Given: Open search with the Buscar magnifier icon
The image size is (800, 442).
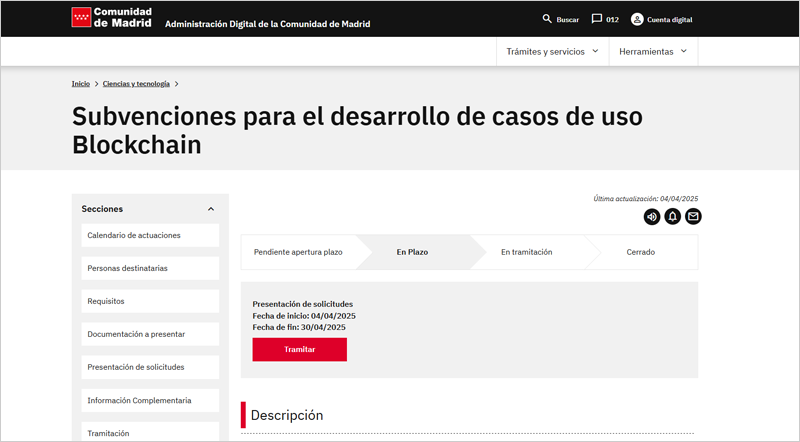Looking at the screenshot, I should 547,19.
